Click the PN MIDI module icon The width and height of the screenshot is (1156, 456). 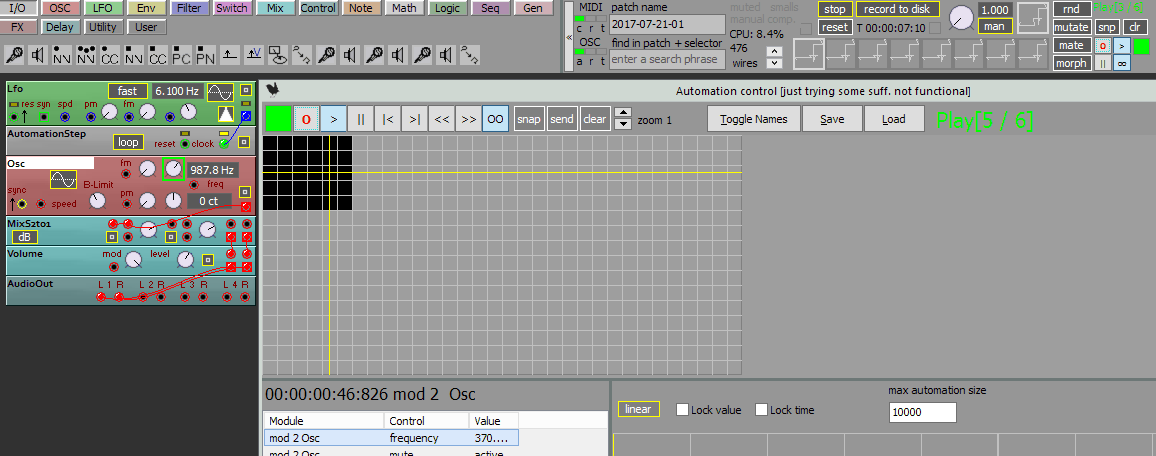205,55
